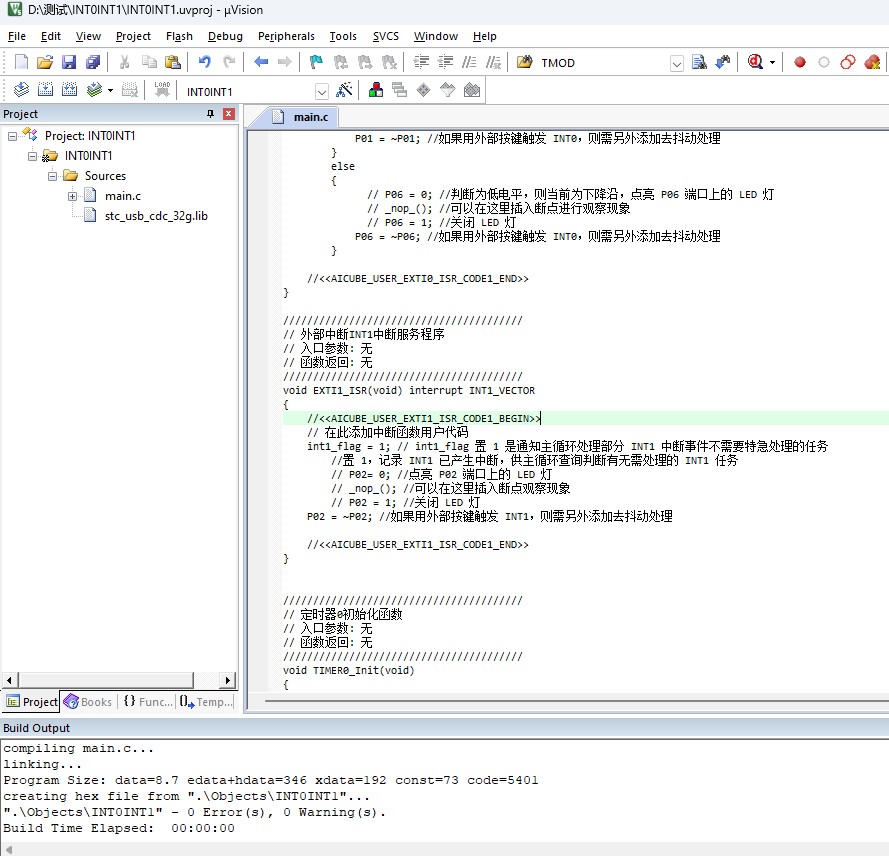Click the TMOD find text field
Screen dimensions: 889x856
click(x=603, y=63)
